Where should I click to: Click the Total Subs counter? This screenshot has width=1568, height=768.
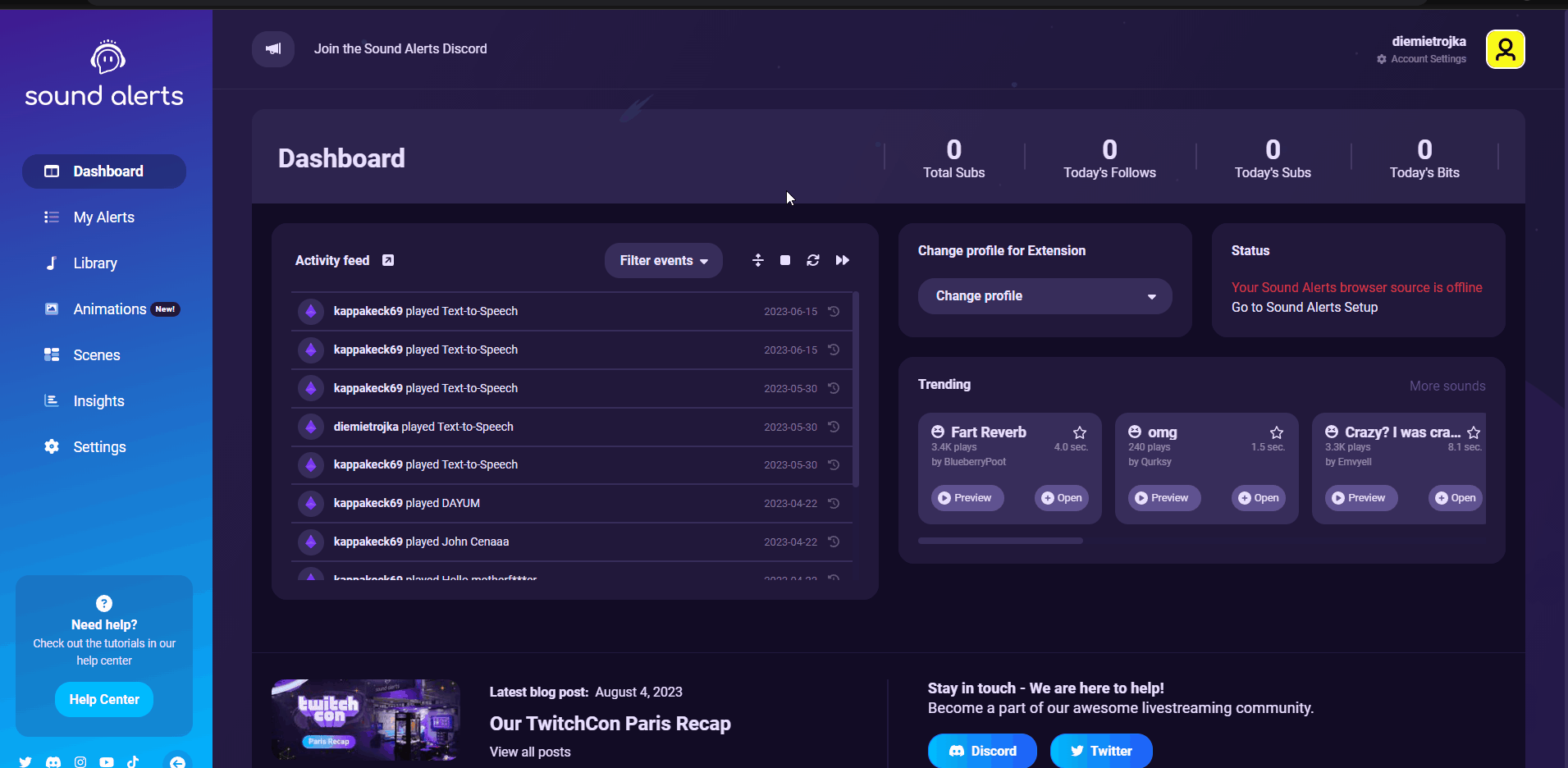pyautogui.click(x=953, y=158)
